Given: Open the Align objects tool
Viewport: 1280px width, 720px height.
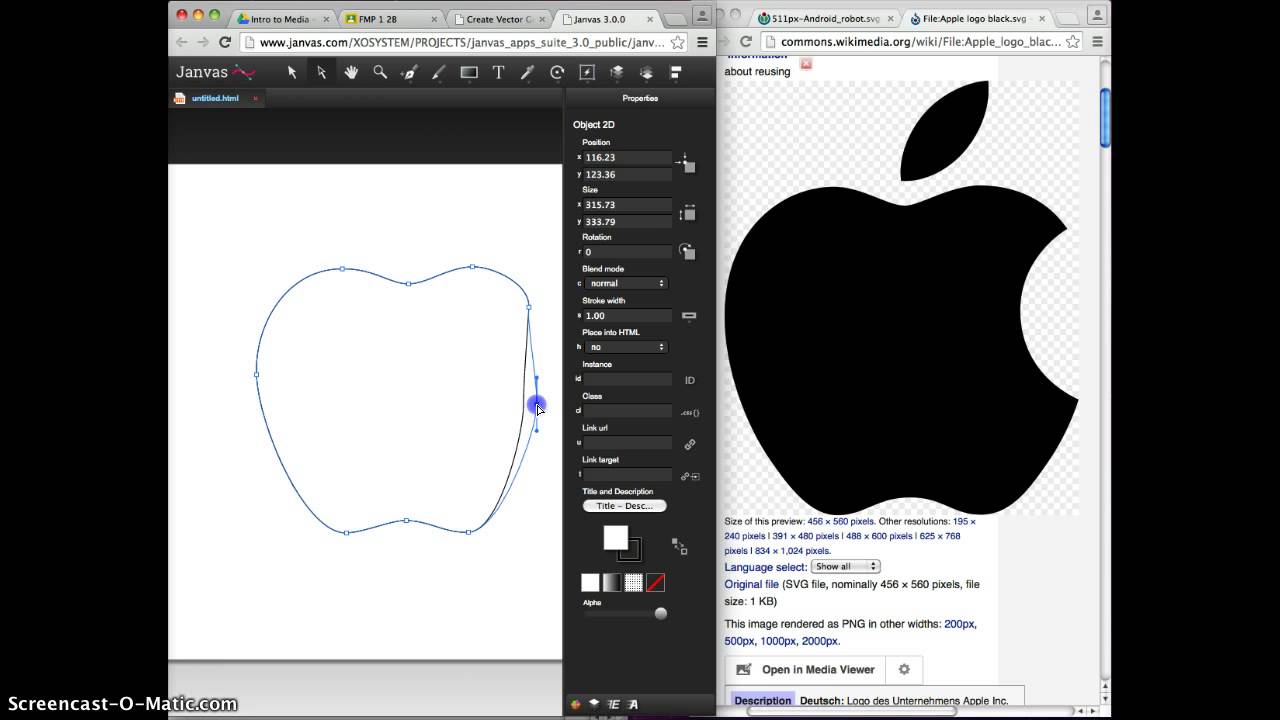Looking at the screenshot, I should pos(676,72).
